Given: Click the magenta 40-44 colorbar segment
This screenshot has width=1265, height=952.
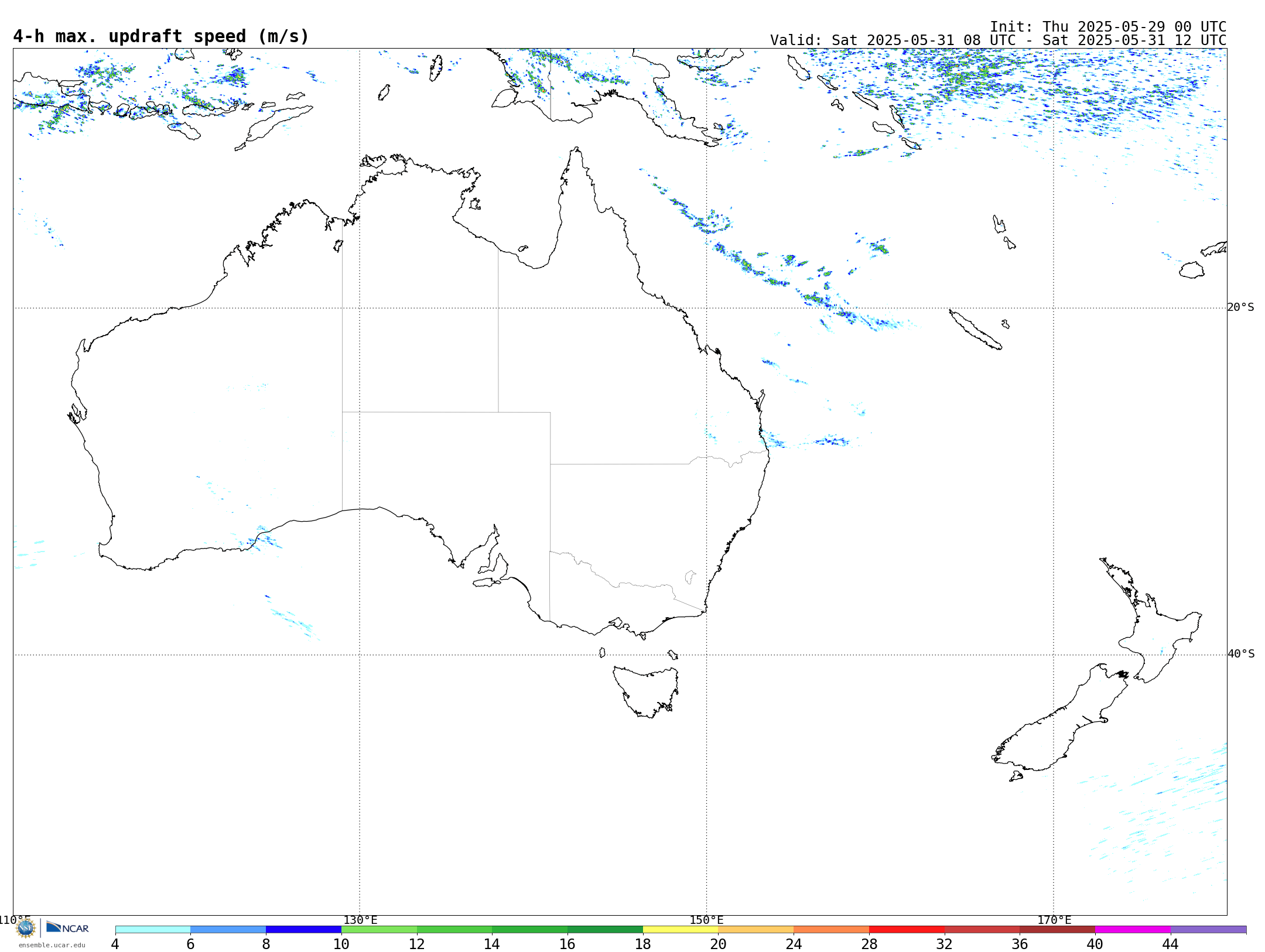Looking at the screenshot, I should [x=1133, y=929].
